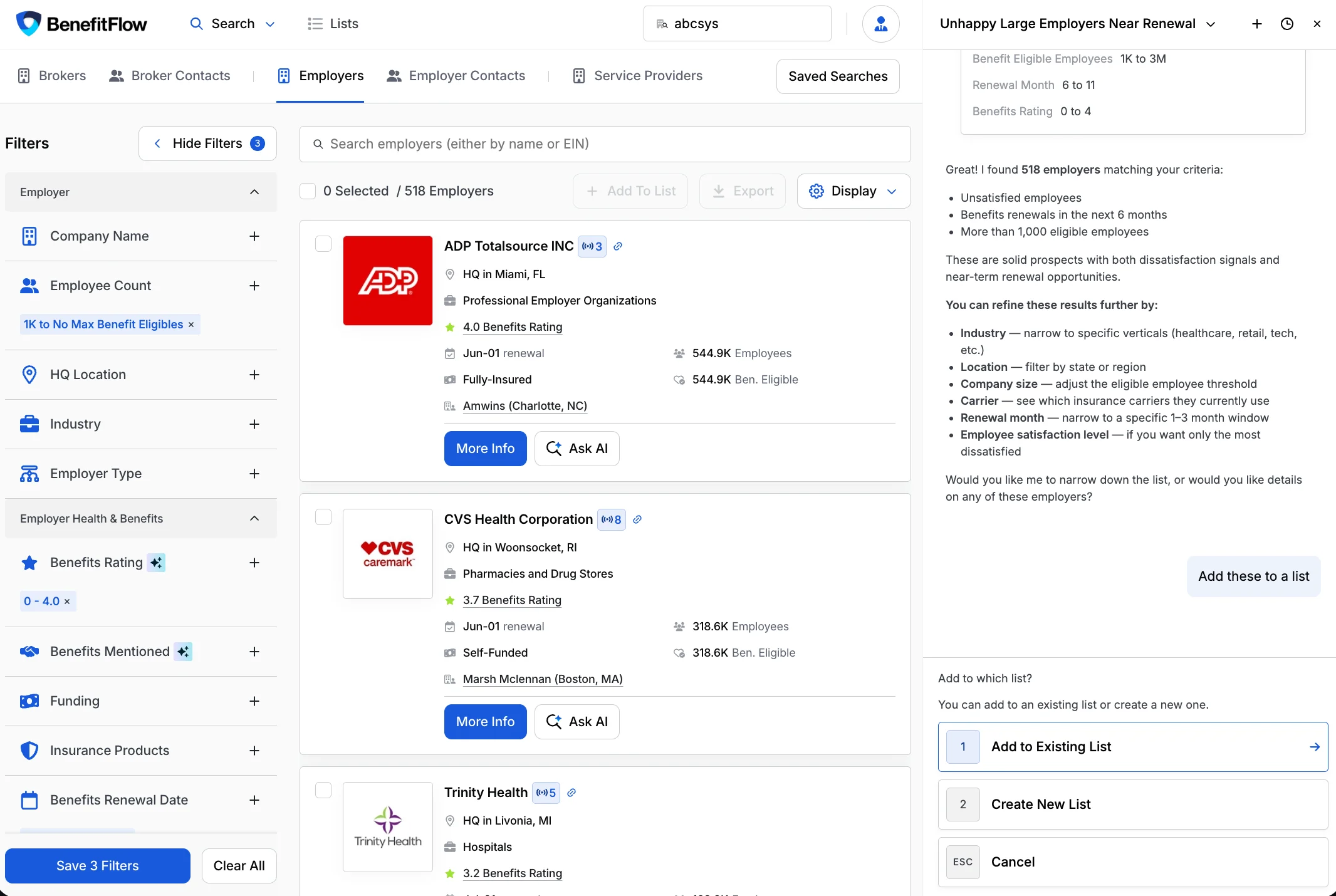
Task: Open chat history clock icon
Action: click(x=1286, y=24)
